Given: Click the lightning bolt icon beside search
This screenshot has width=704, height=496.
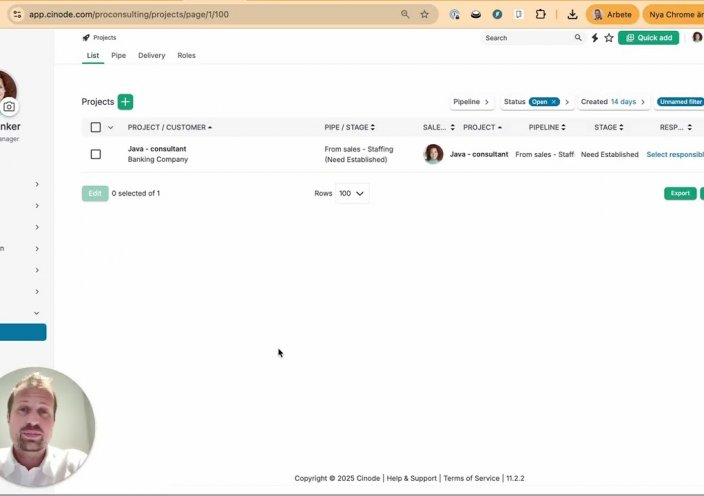Looking at the screenshot, I should point(595,38).
